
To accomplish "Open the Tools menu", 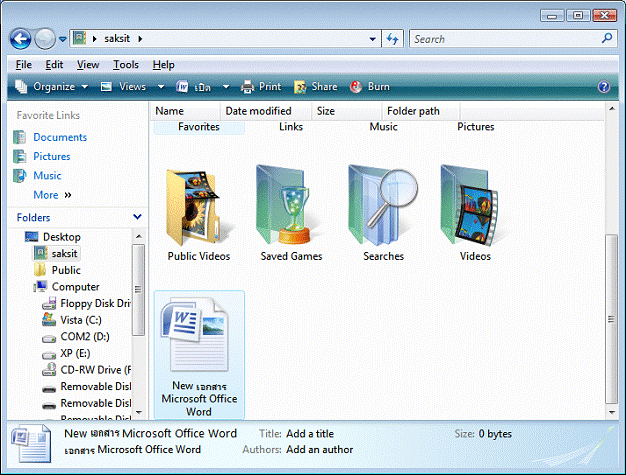I will 126,65.
